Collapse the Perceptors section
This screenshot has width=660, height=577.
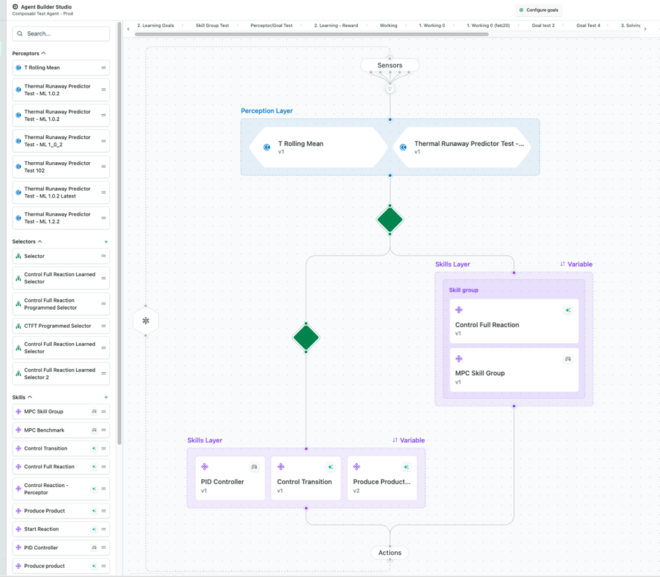click(x=43, y=53)
